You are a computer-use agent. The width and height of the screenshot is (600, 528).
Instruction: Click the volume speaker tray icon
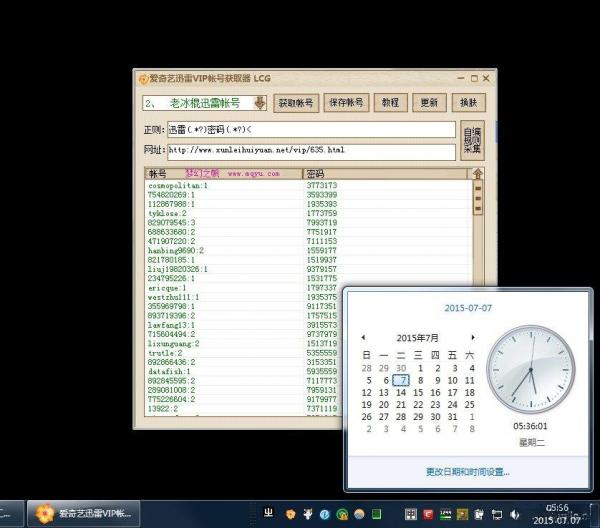(x=515, y=515)
